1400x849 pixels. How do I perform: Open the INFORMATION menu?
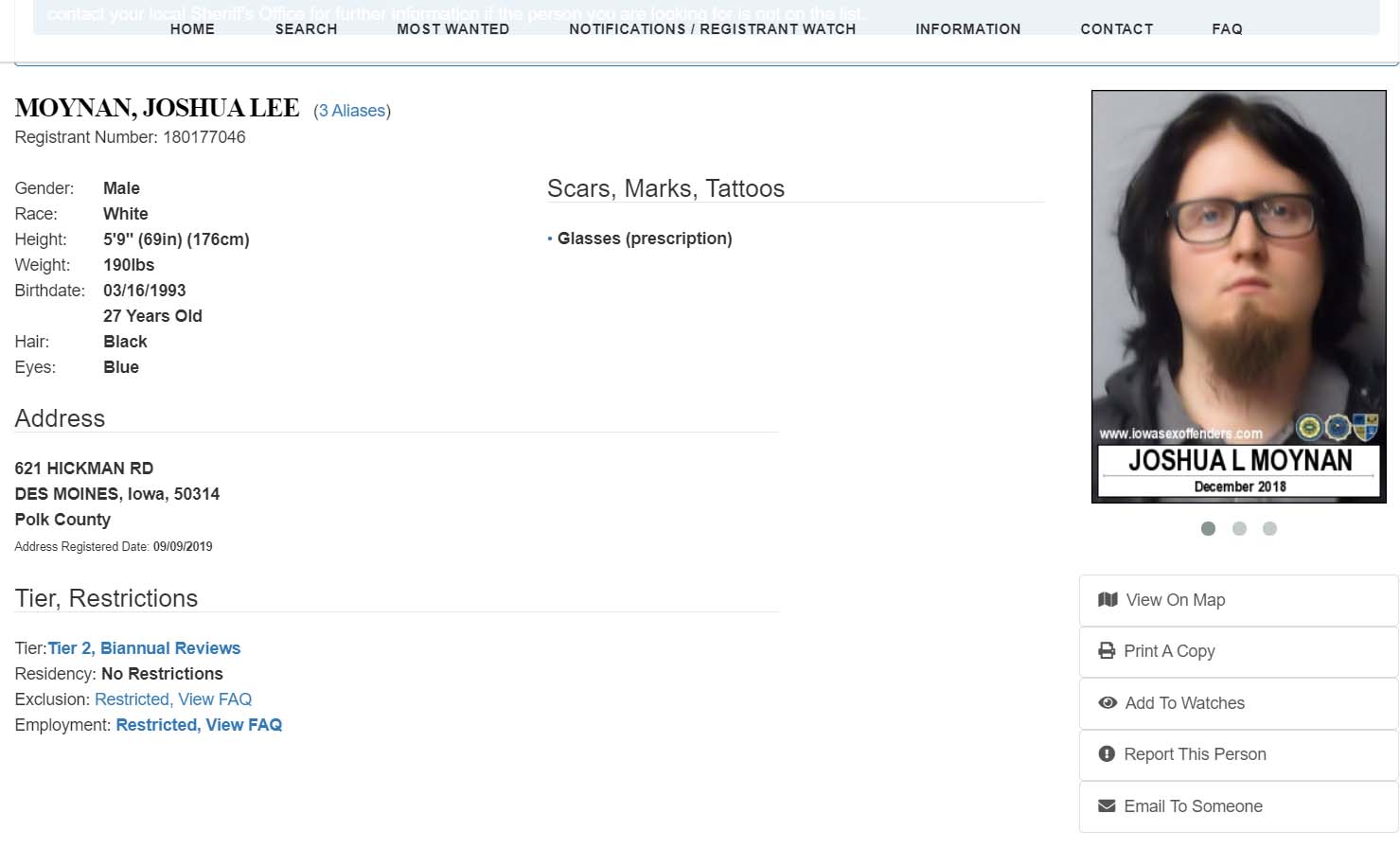pyautogui.click(x=967, y=29)
